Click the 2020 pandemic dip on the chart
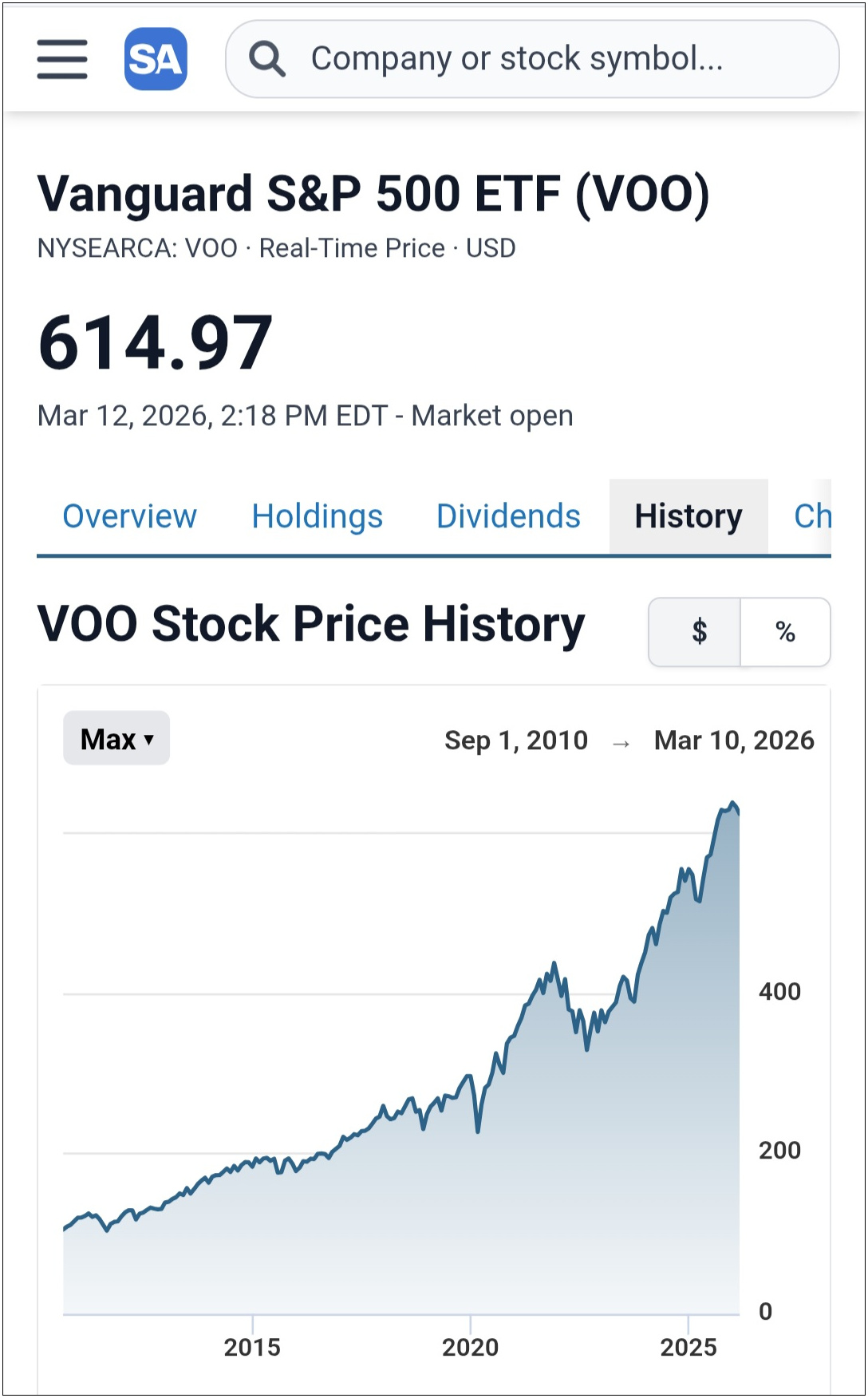 pyautogui.click(x=478, y=1128)
